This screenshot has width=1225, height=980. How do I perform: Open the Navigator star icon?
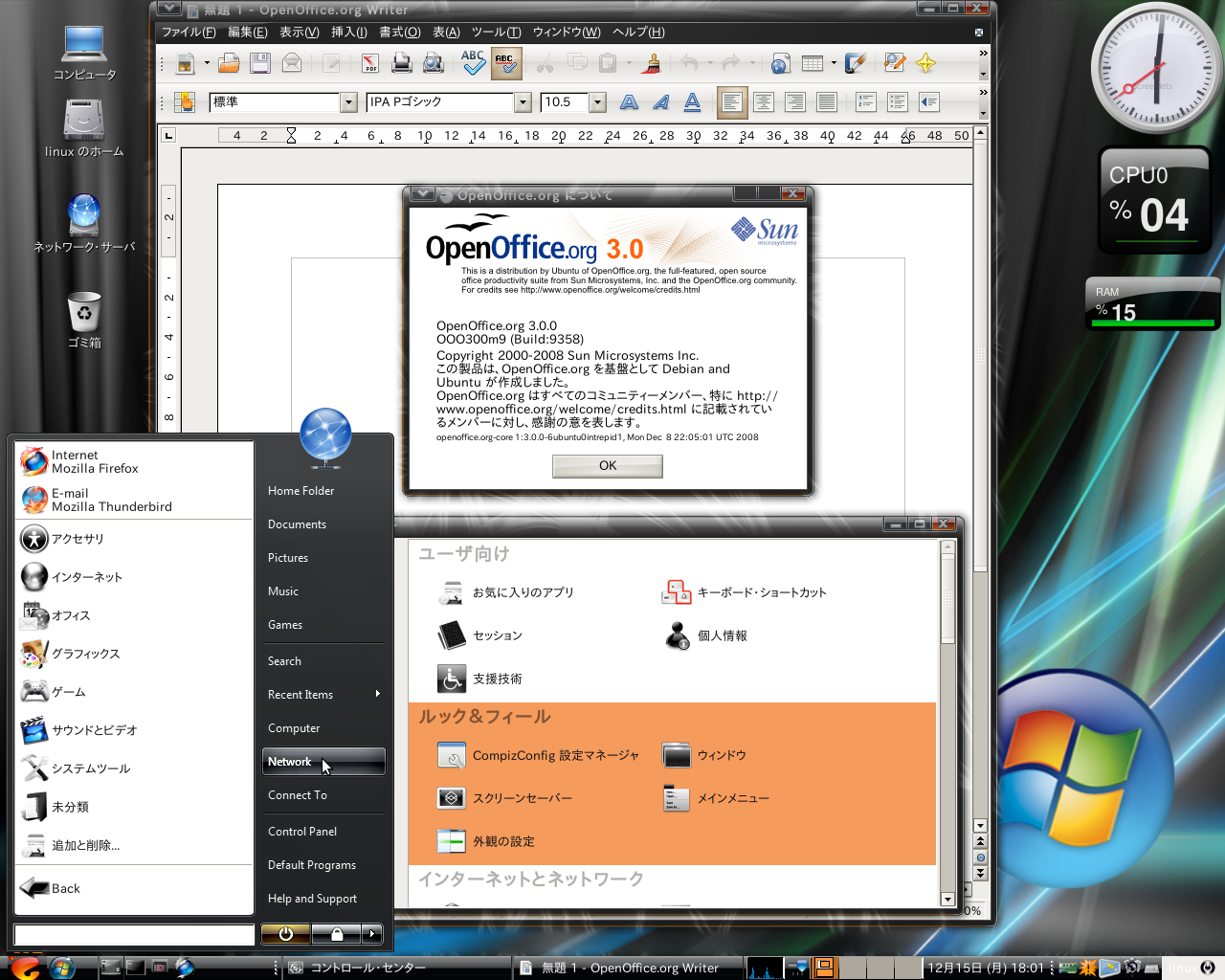[x=925, y=64]
